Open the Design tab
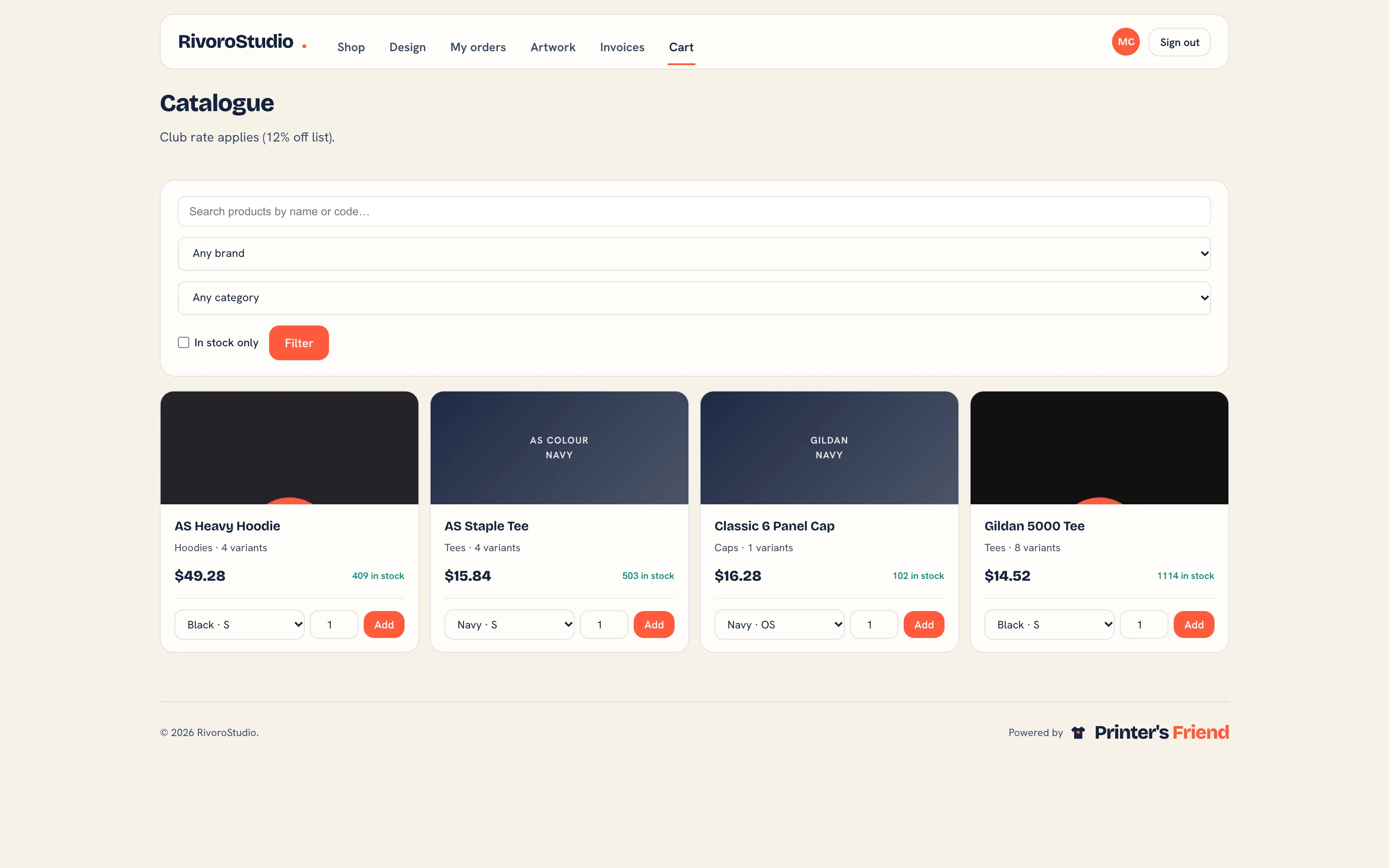1389x868 pixels. coord(408,47)
